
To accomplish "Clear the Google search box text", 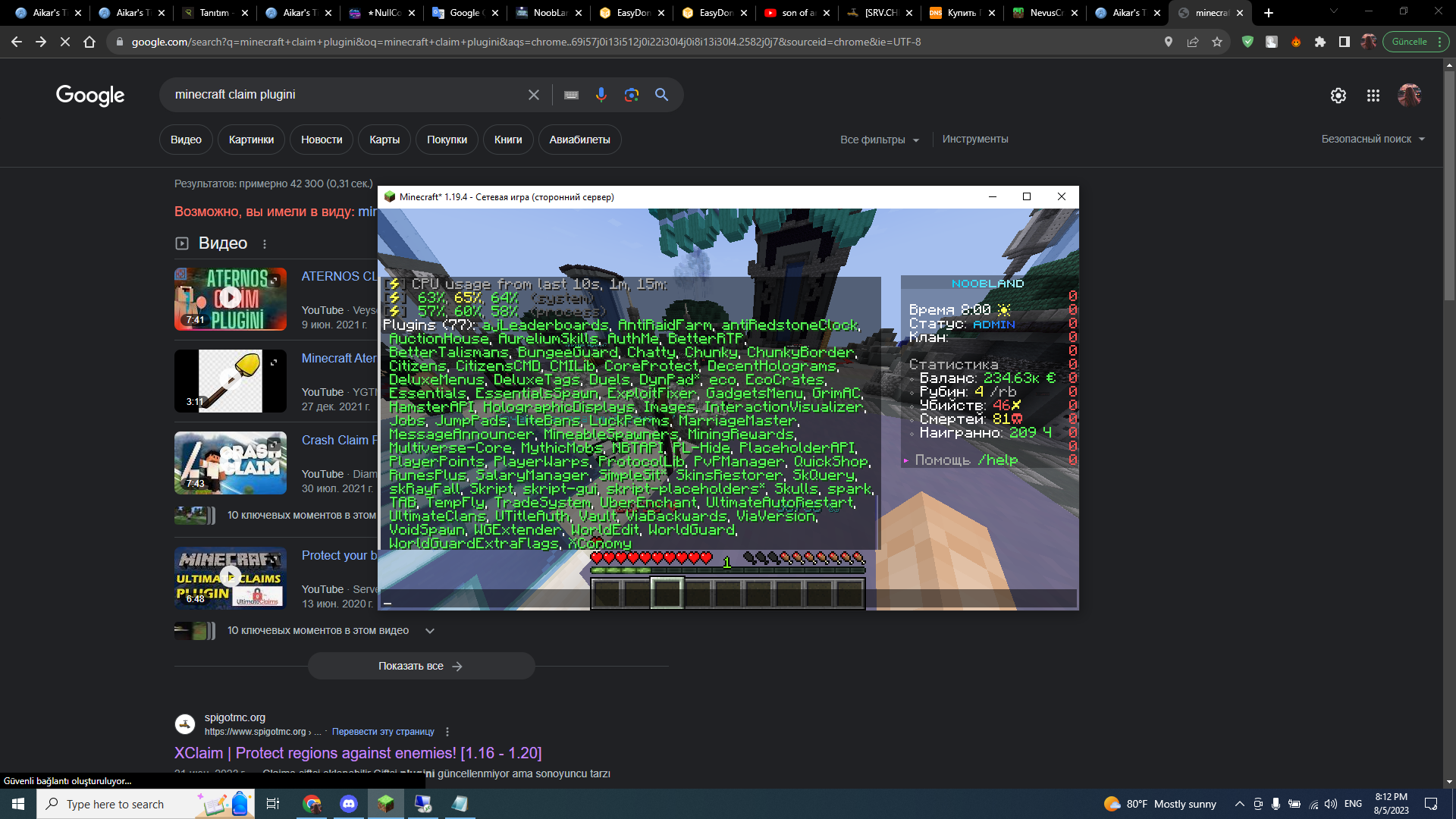I will [x=534, y=95].
